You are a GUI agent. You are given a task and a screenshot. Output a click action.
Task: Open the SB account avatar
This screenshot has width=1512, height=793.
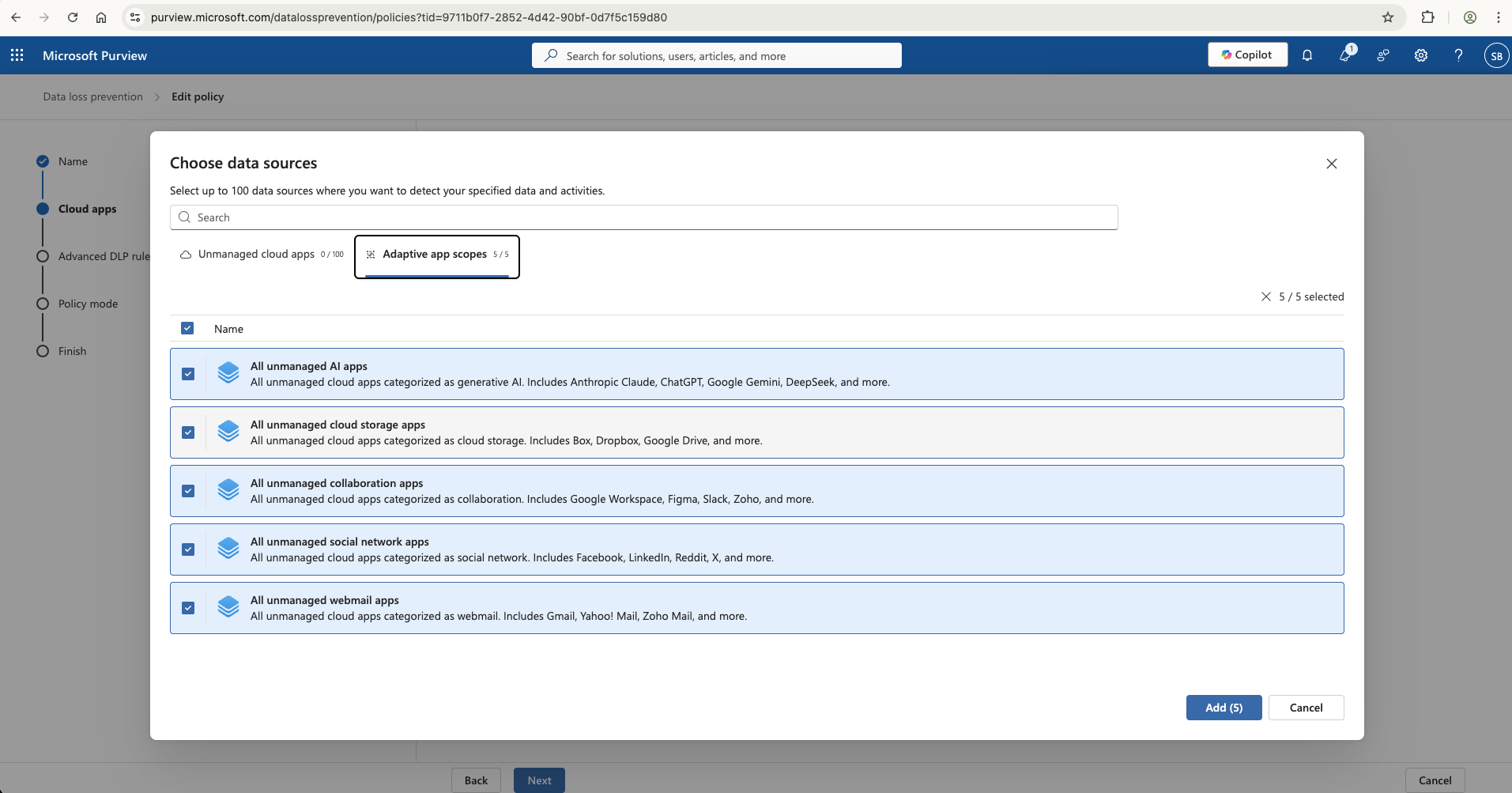click(1496, 55)
